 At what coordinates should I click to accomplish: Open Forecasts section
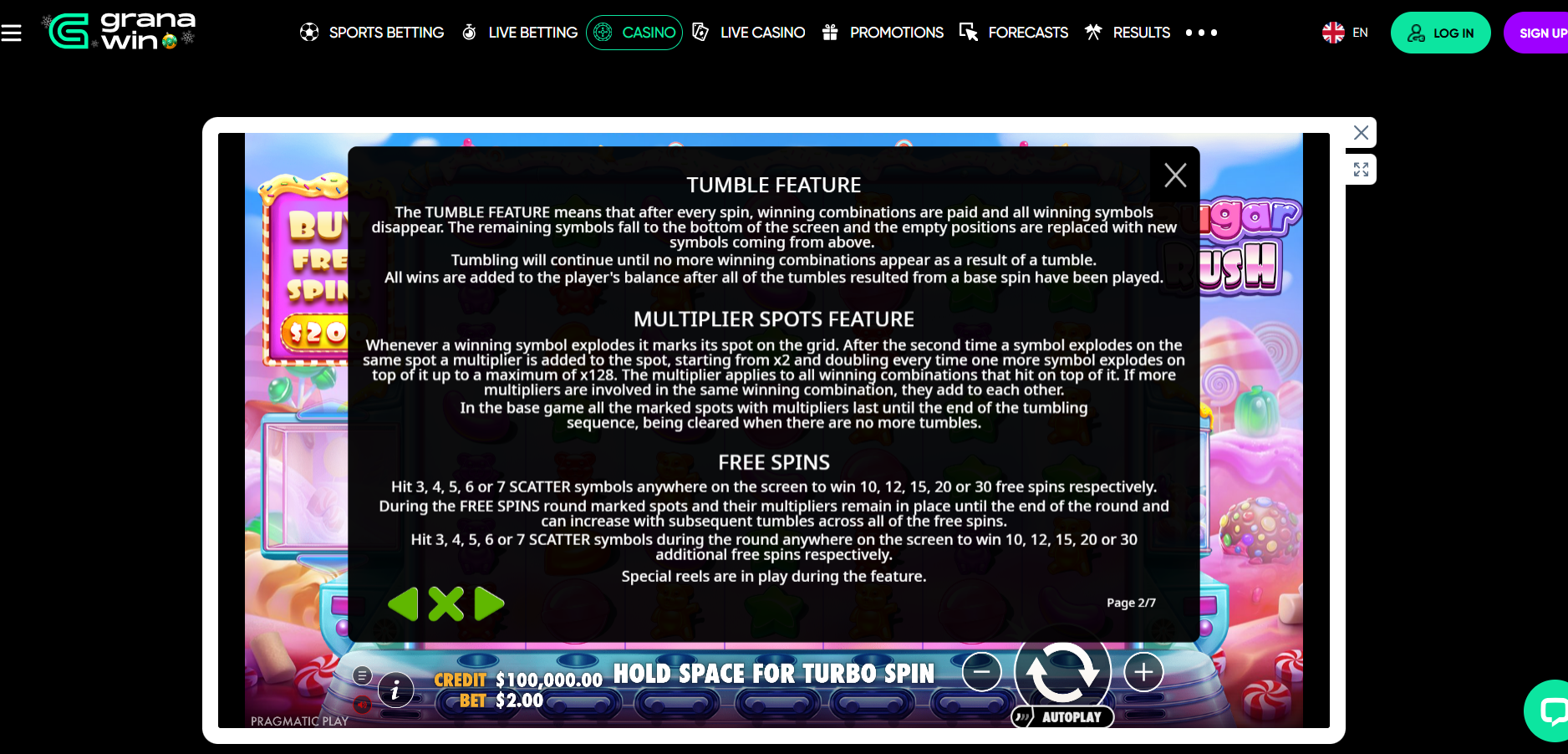(1014, 33)
